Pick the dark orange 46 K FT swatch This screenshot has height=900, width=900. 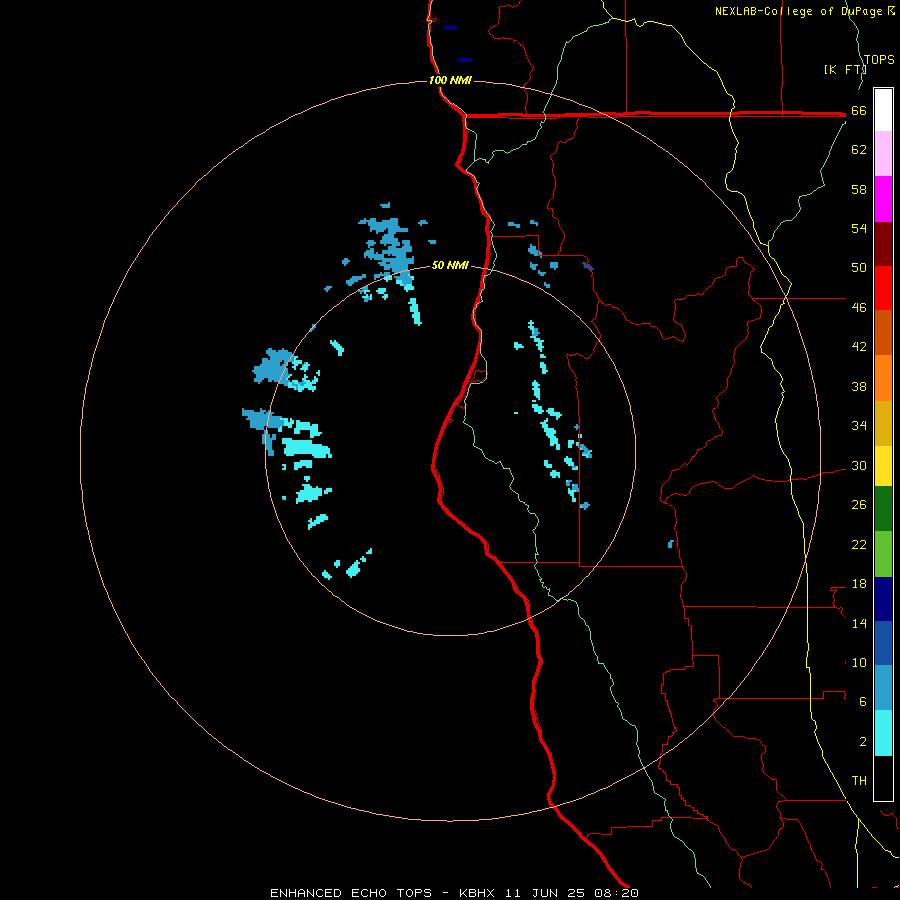(x=883, y=333)
